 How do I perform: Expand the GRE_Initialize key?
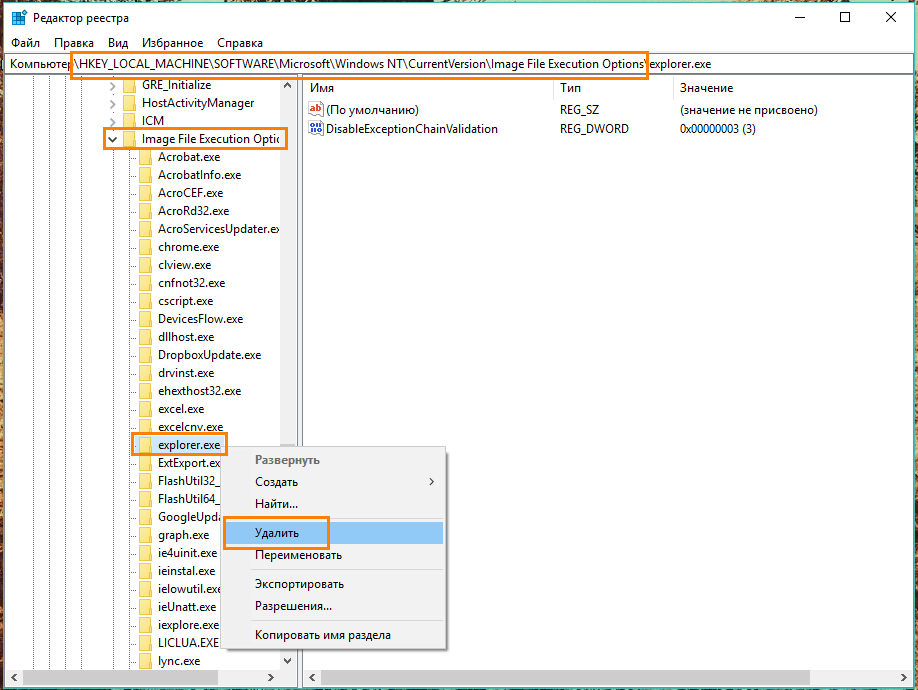[x=112, y=86]
